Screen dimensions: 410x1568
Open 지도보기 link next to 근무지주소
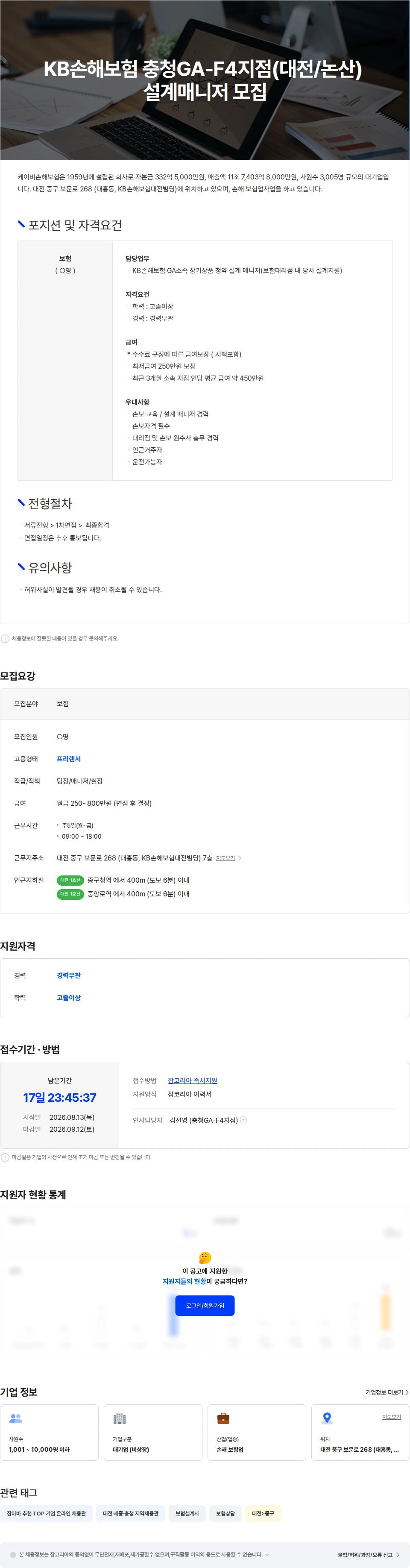coord(225,857)
